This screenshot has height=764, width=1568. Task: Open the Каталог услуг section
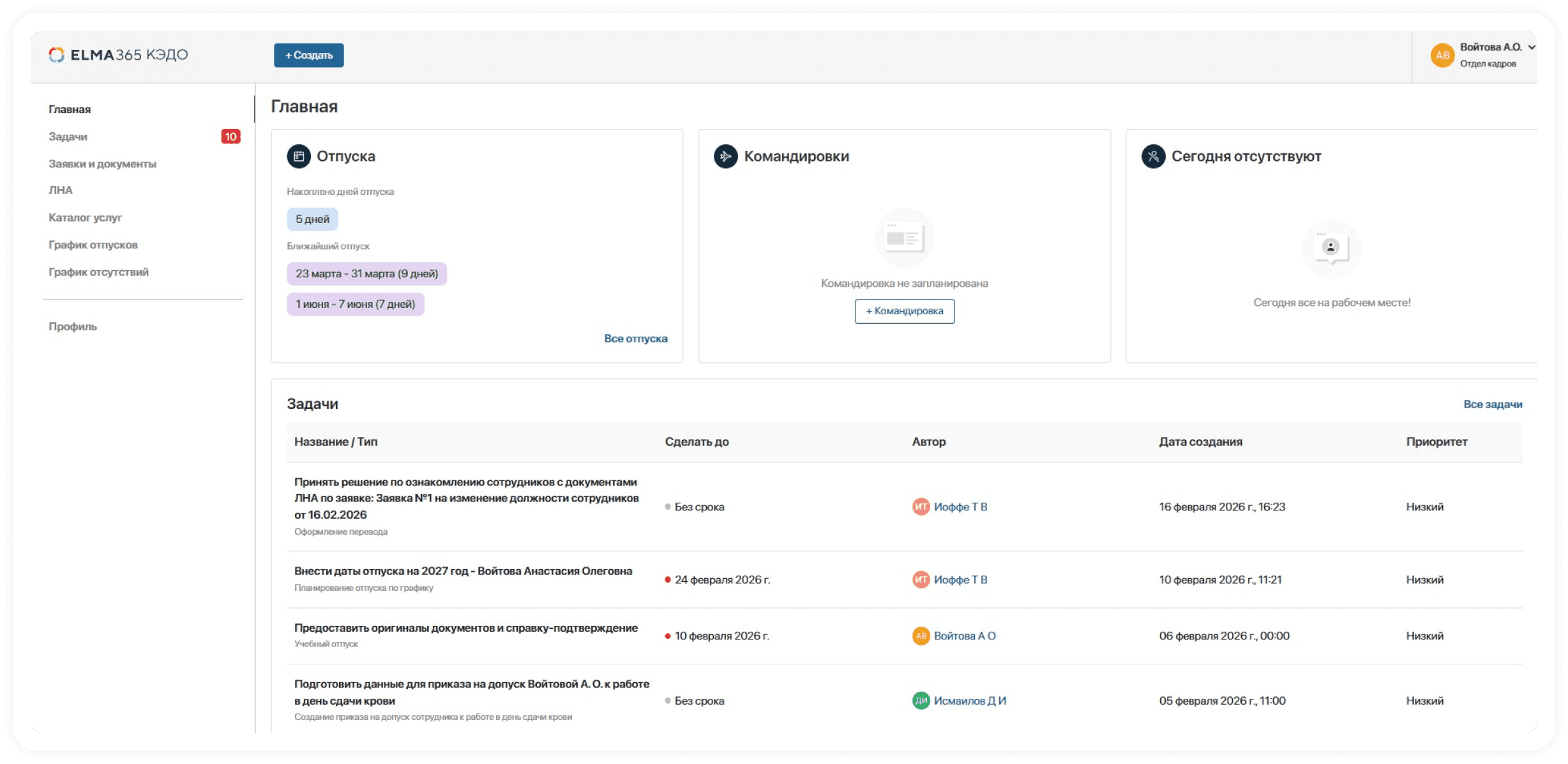85,218
